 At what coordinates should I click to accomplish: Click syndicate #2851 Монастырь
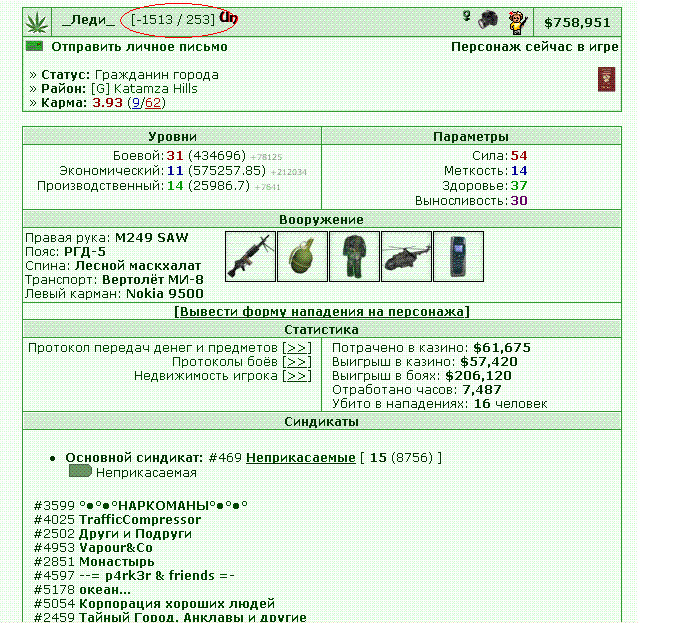(94, 562)
